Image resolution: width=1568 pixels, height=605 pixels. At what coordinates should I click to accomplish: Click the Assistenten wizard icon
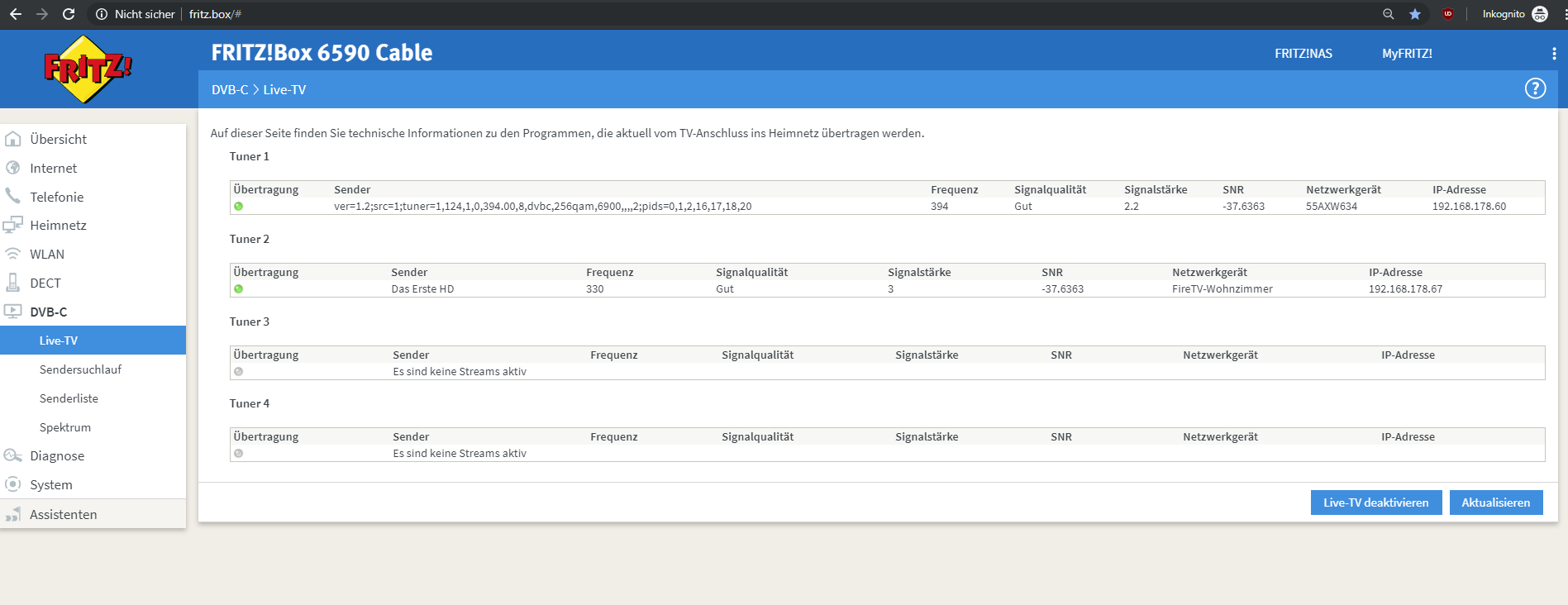(x=13, y=514)
